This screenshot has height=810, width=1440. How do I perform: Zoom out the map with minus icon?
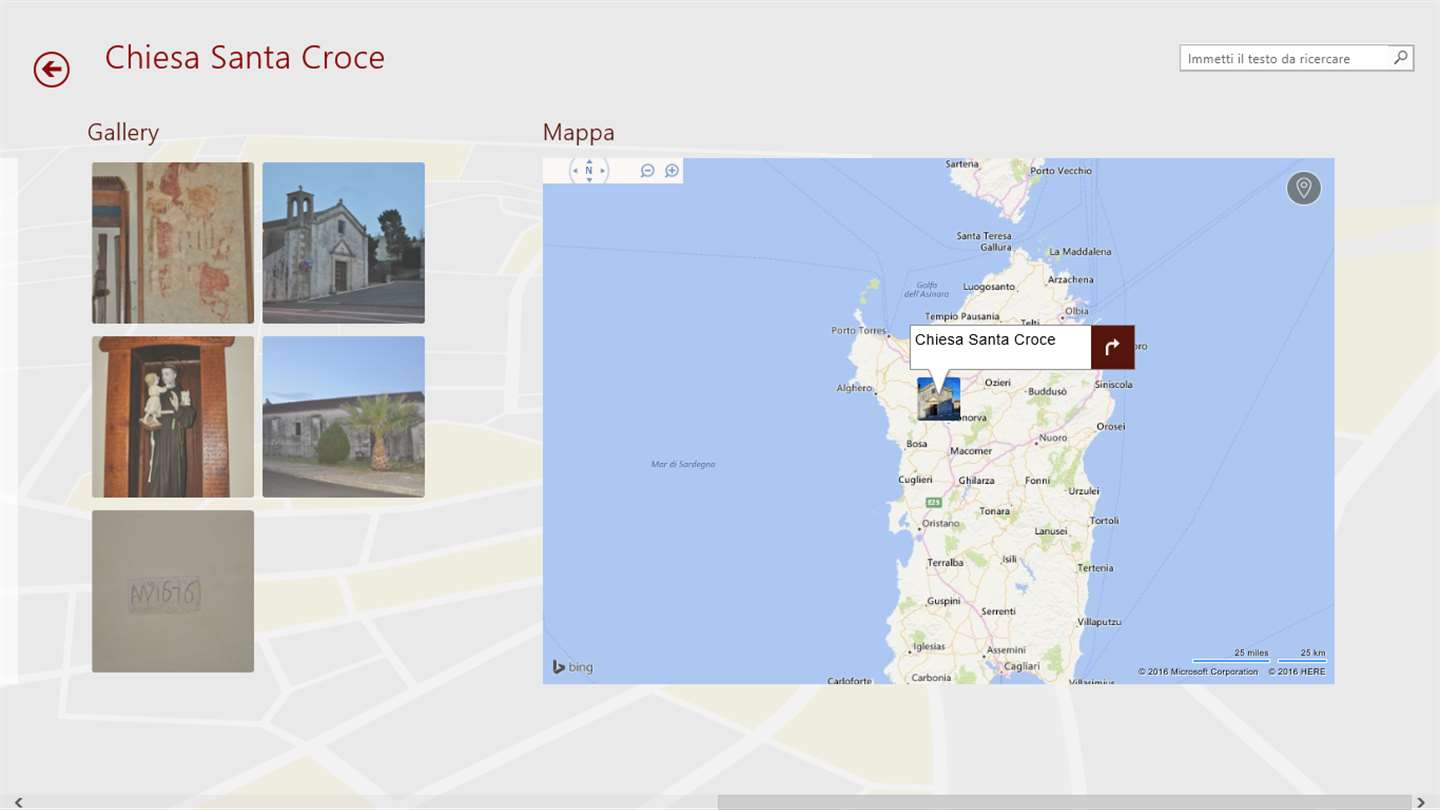(x=647, y=171)
